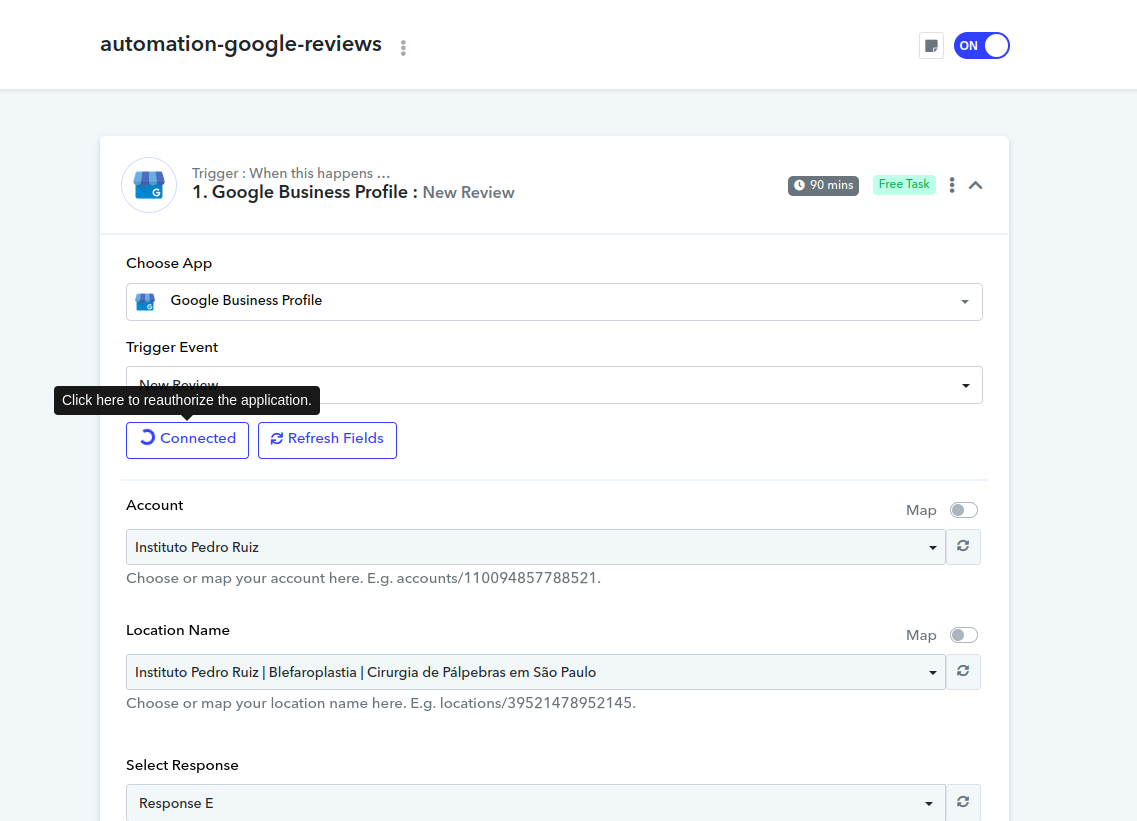1137x821 pixels.
Task: Click the 90 mins polling badge
Action: tap(823, 185)
